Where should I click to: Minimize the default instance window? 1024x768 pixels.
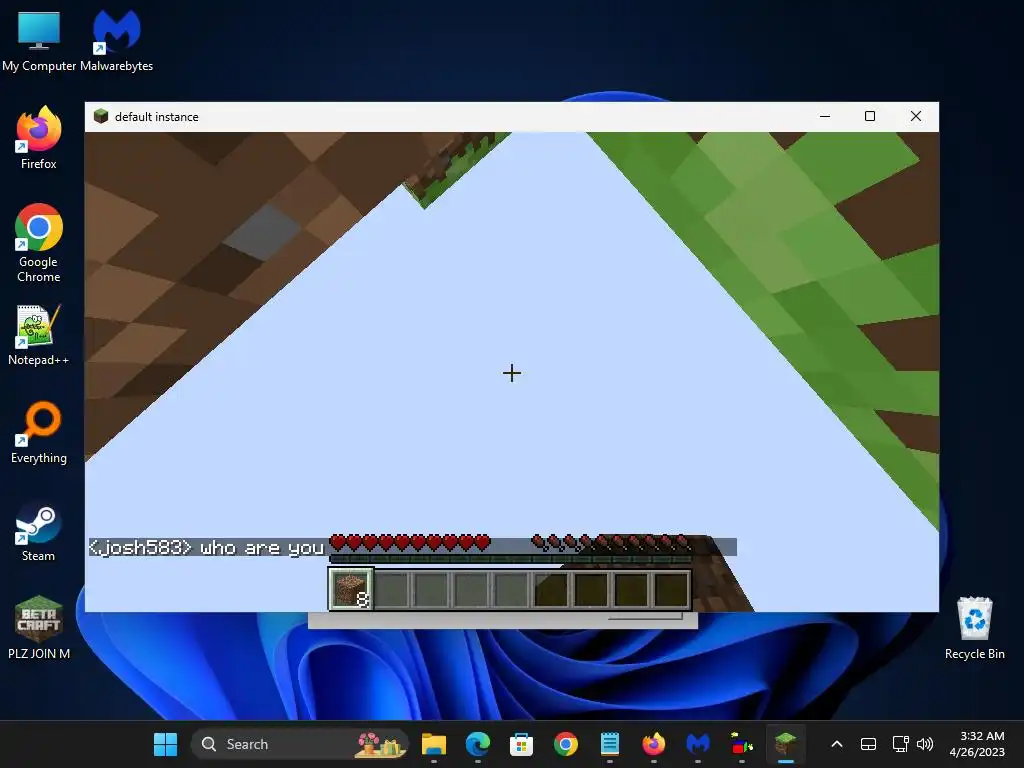click(825, 116)
